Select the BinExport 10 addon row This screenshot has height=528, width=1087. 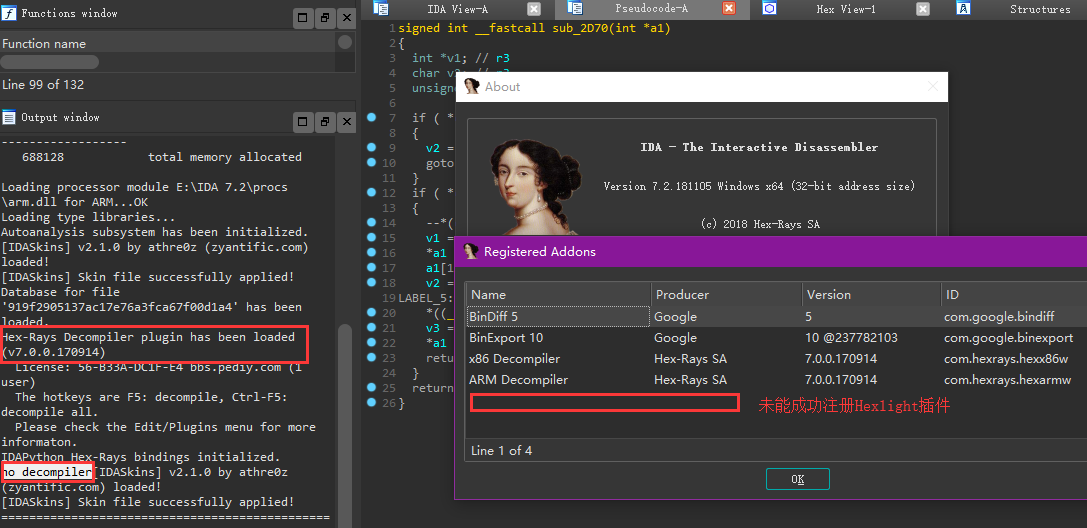pyautogui.click(x=776, y=338)
